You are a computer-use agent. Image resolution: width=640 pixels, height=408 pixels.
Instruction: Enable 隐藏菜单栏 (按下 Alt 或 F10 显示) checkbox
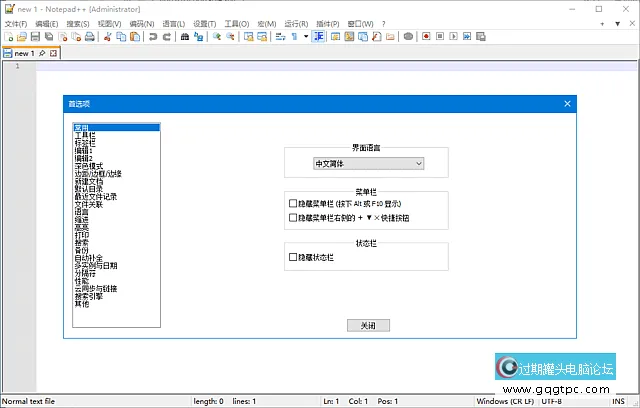point(293,203)
